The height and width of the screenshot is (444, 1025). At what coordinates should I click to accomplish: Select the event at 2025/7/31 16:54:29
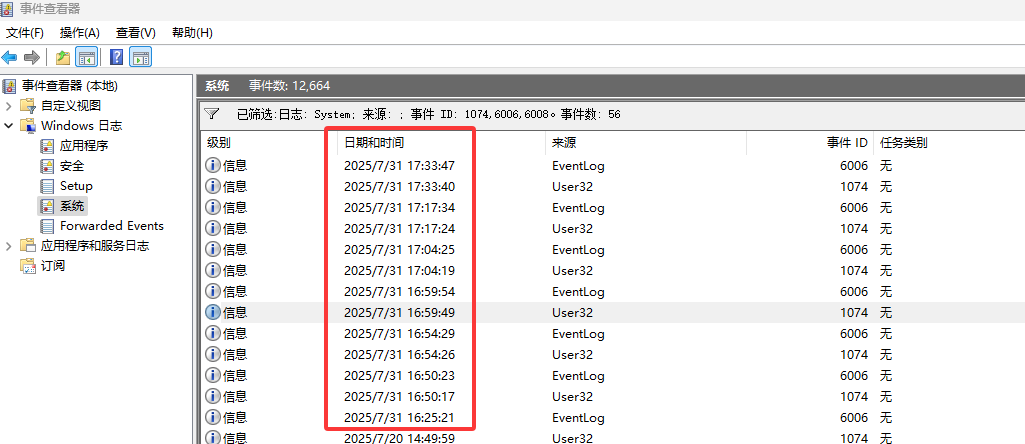tap(613, 333)
